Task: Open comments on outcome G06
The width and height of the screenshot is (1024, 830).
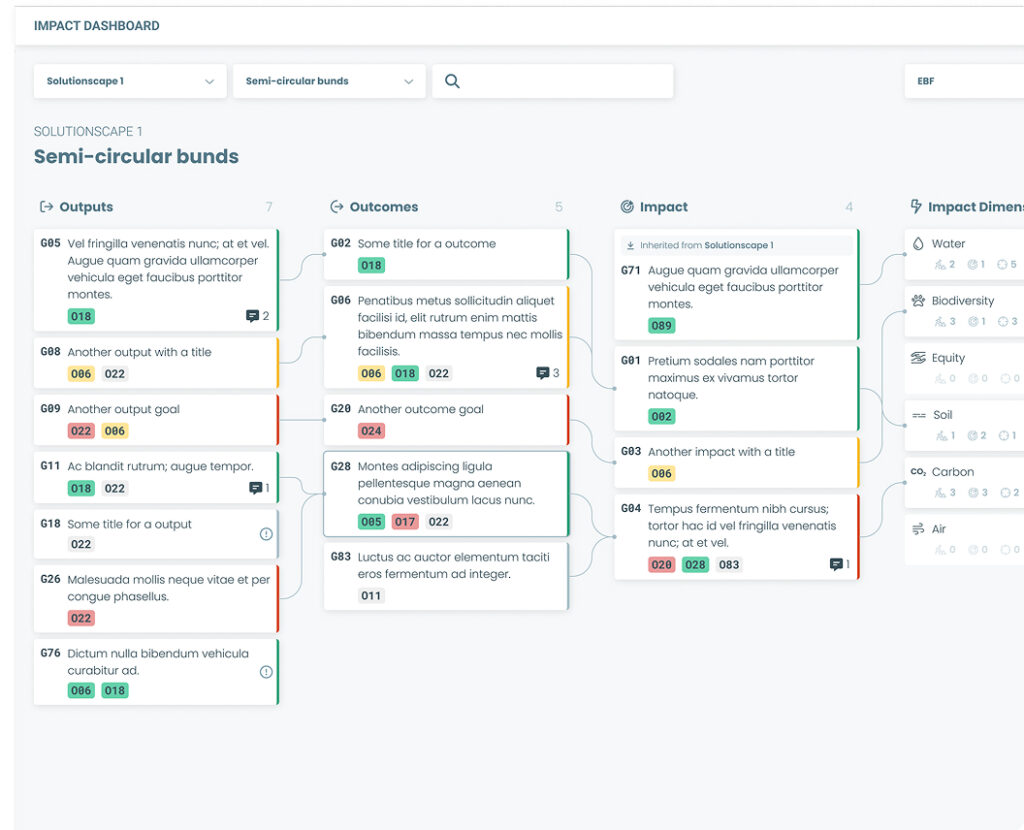Action: tap(543, 373)
